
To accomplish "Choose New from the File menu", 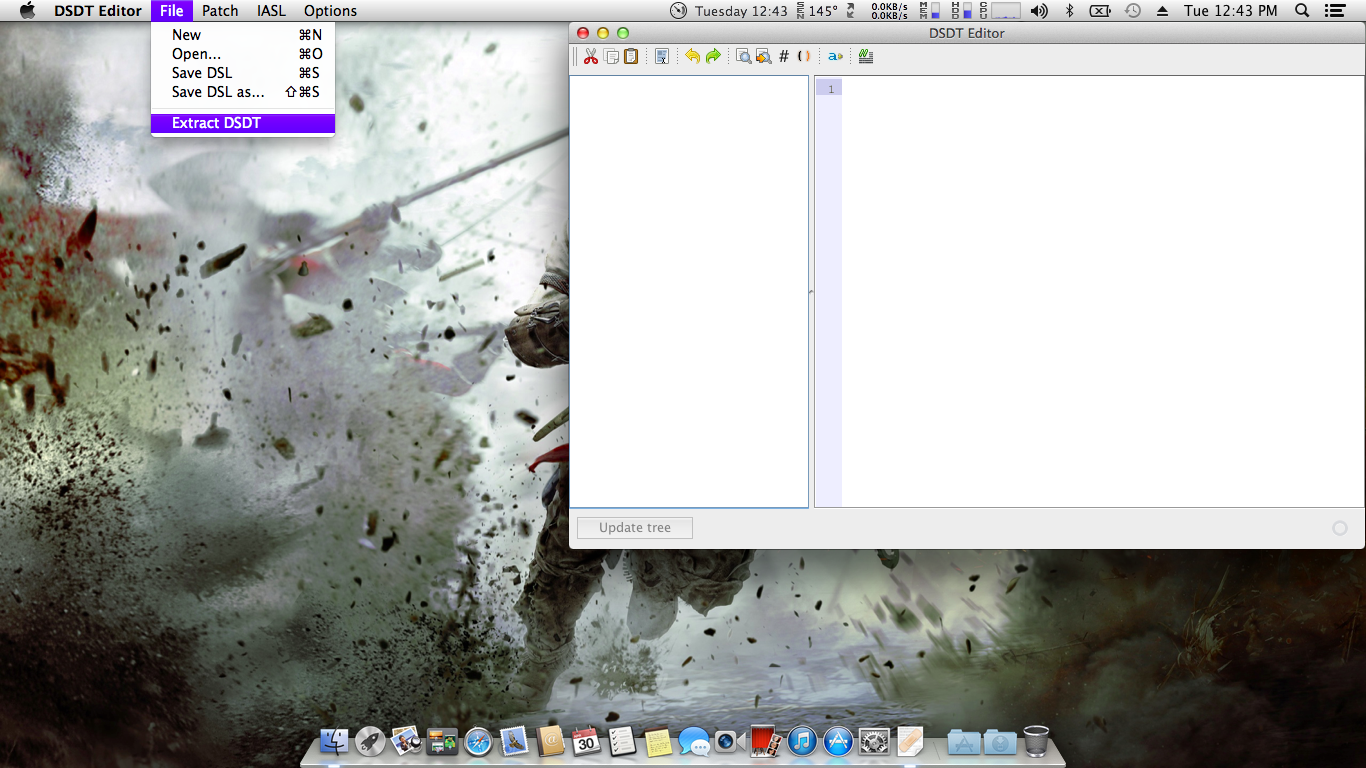I will [243, 35].
